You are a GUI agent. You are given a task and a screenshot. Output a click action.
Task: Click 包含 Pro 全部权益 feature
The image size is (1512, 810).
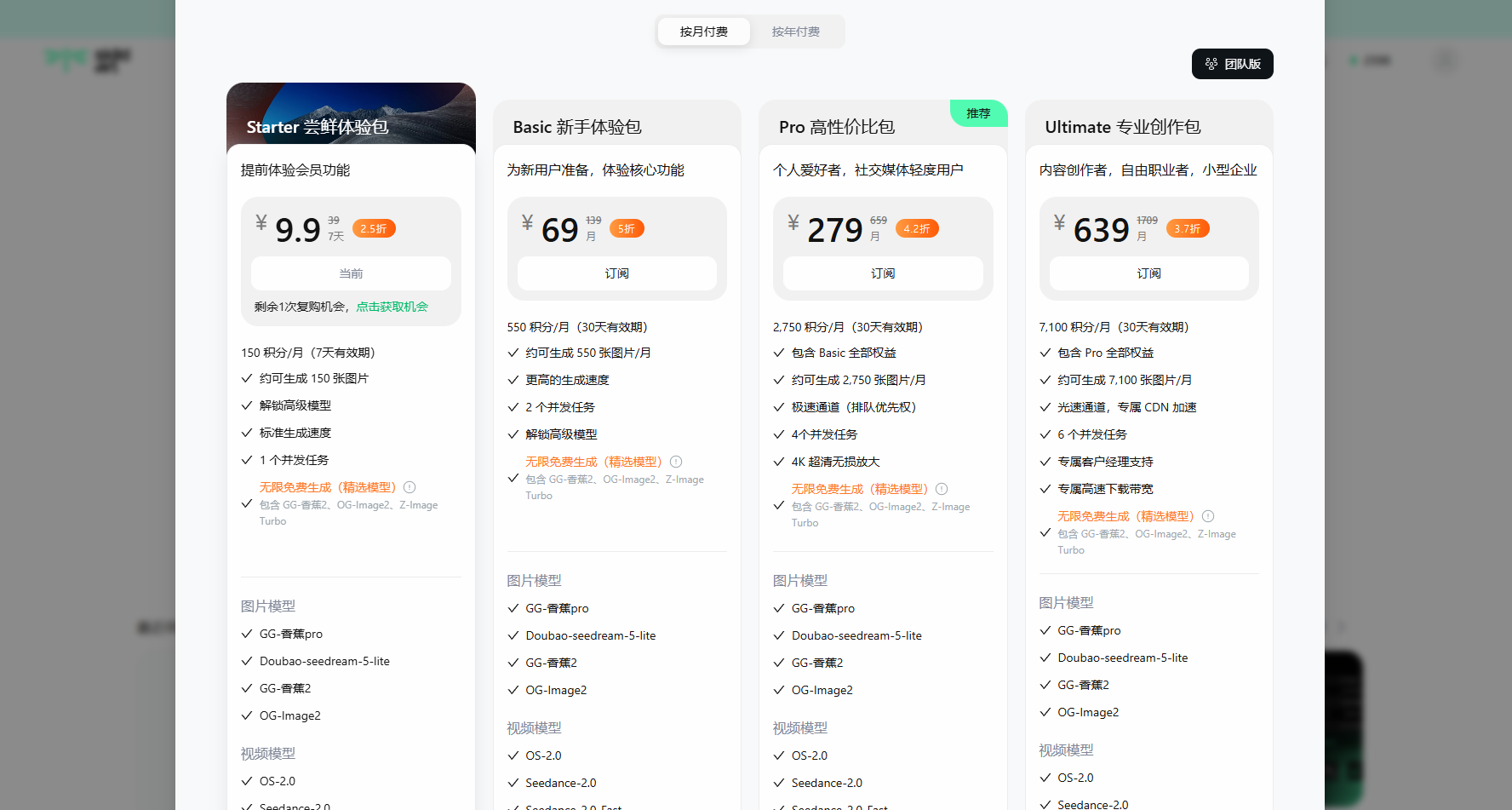coord(1106,353)
